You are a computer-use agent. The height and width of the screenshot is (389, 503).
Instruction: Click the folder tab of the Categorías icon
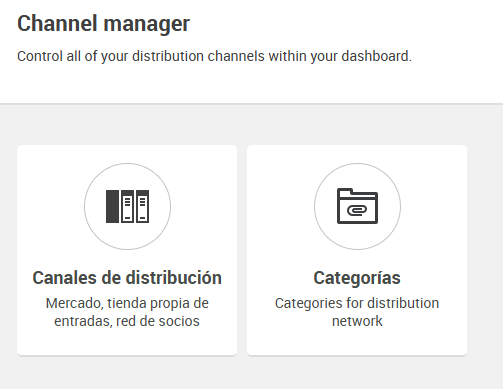point(345,191)
